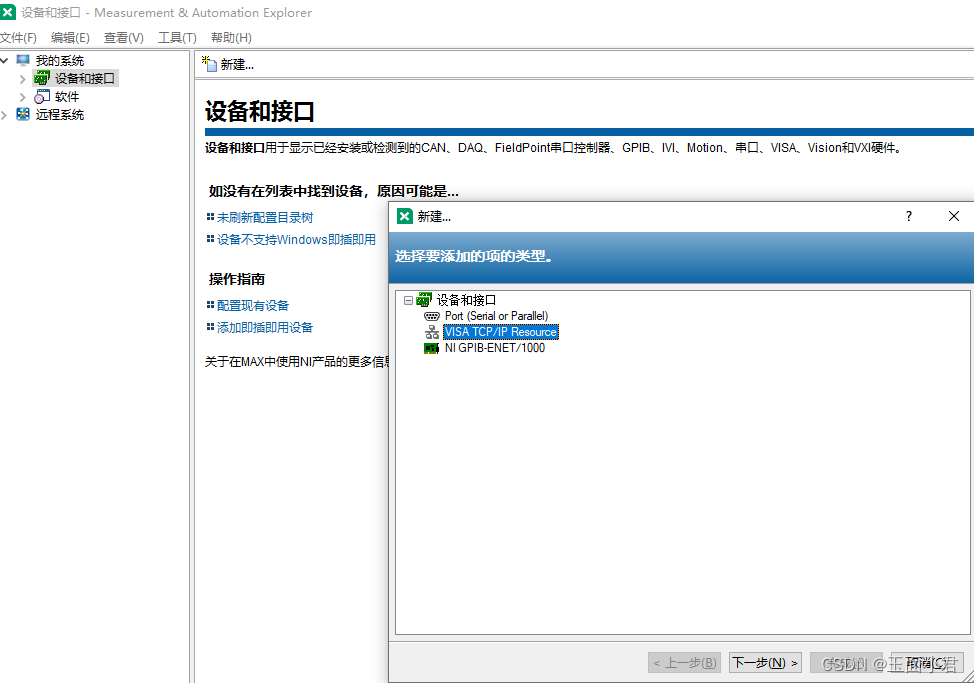Select VISA TCP/IP Resource item
974x683 pixels.
point(501,332)
